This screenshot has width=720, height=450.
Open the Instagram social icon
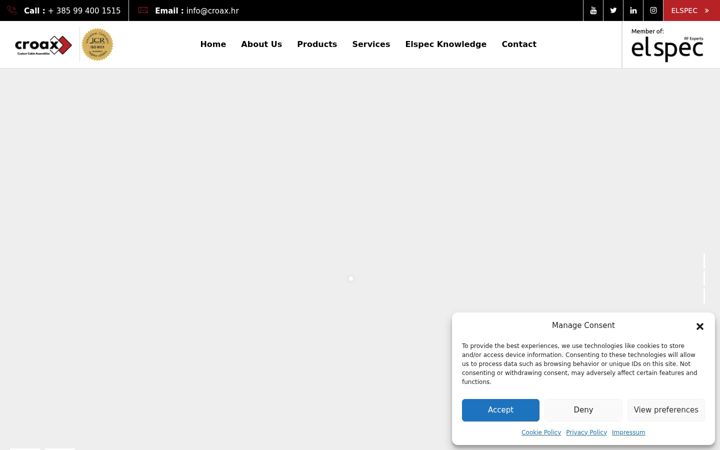pos(653,11)
